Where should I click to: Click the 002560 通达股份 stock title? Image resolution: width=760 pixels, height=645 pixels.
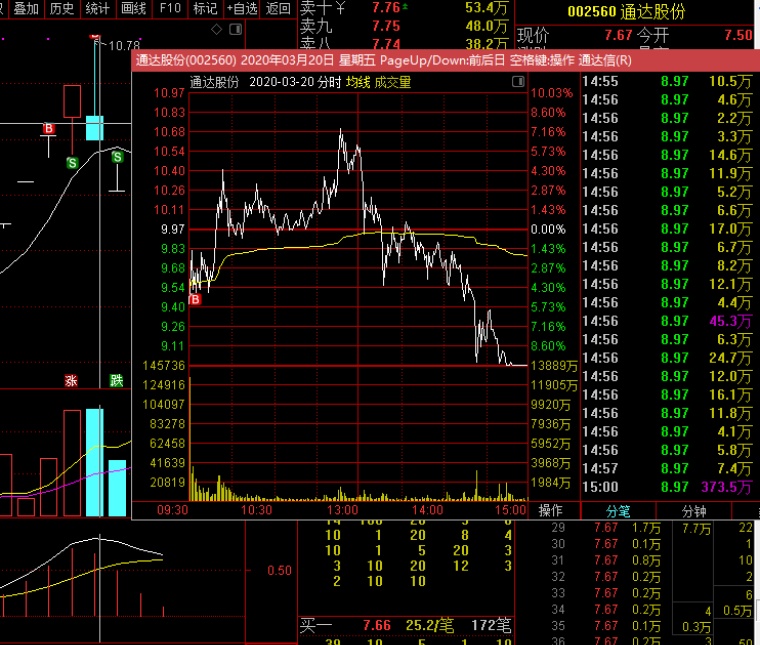(x=626, y=12)
